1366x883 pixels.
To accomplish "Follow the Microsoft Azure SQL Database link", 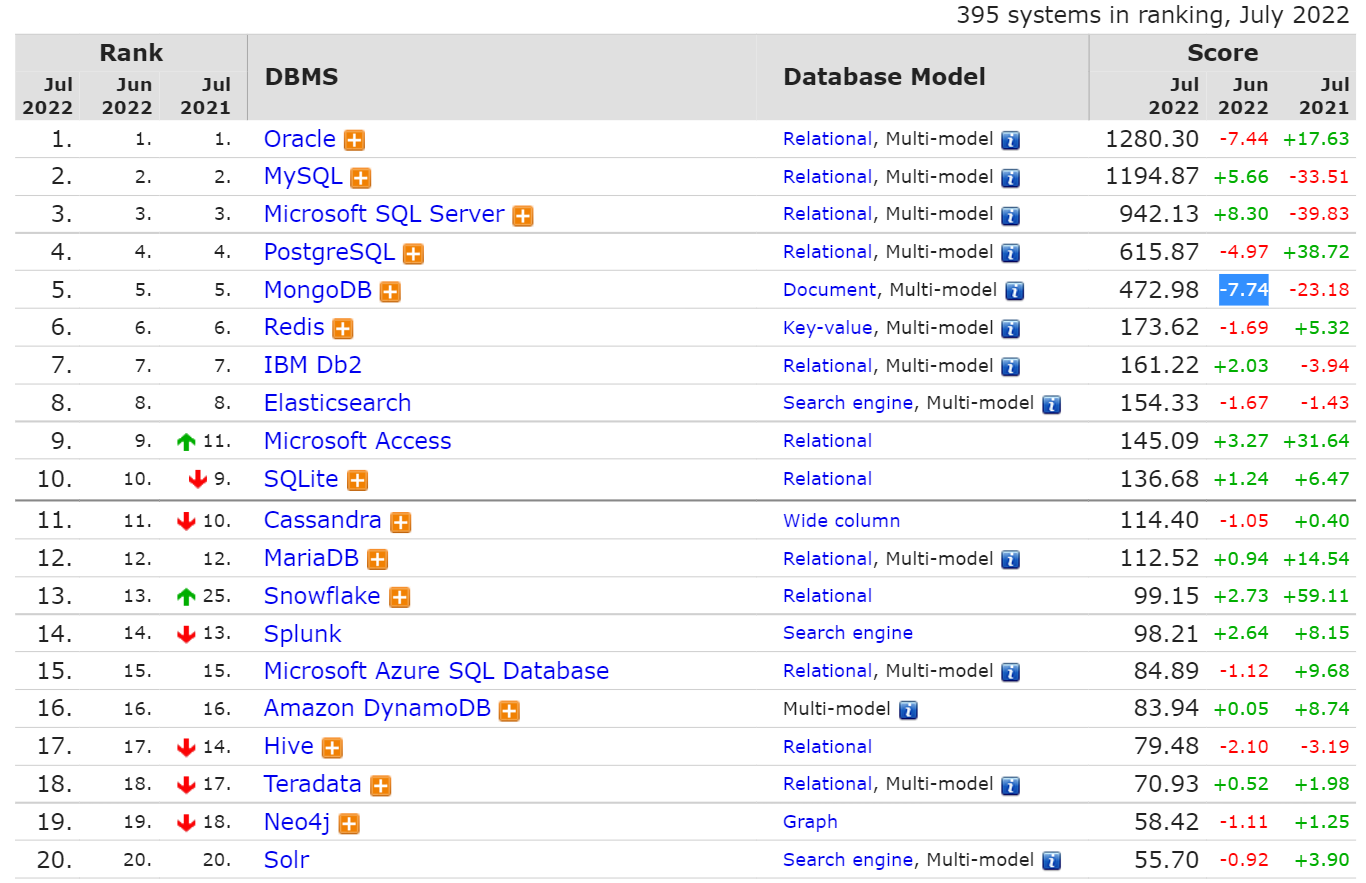I will [436, 671].
